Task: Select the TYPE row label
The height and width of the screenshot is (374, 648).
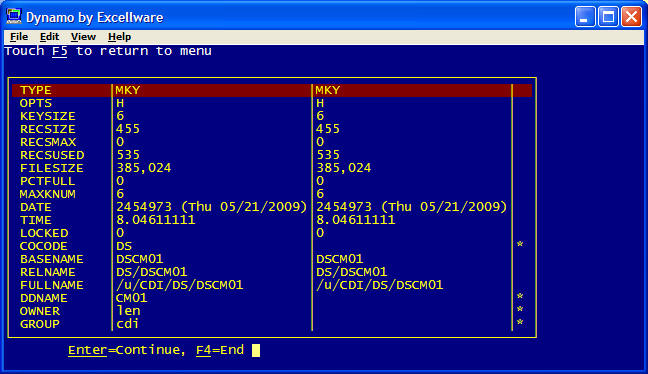Action: [x=36, y=90]
